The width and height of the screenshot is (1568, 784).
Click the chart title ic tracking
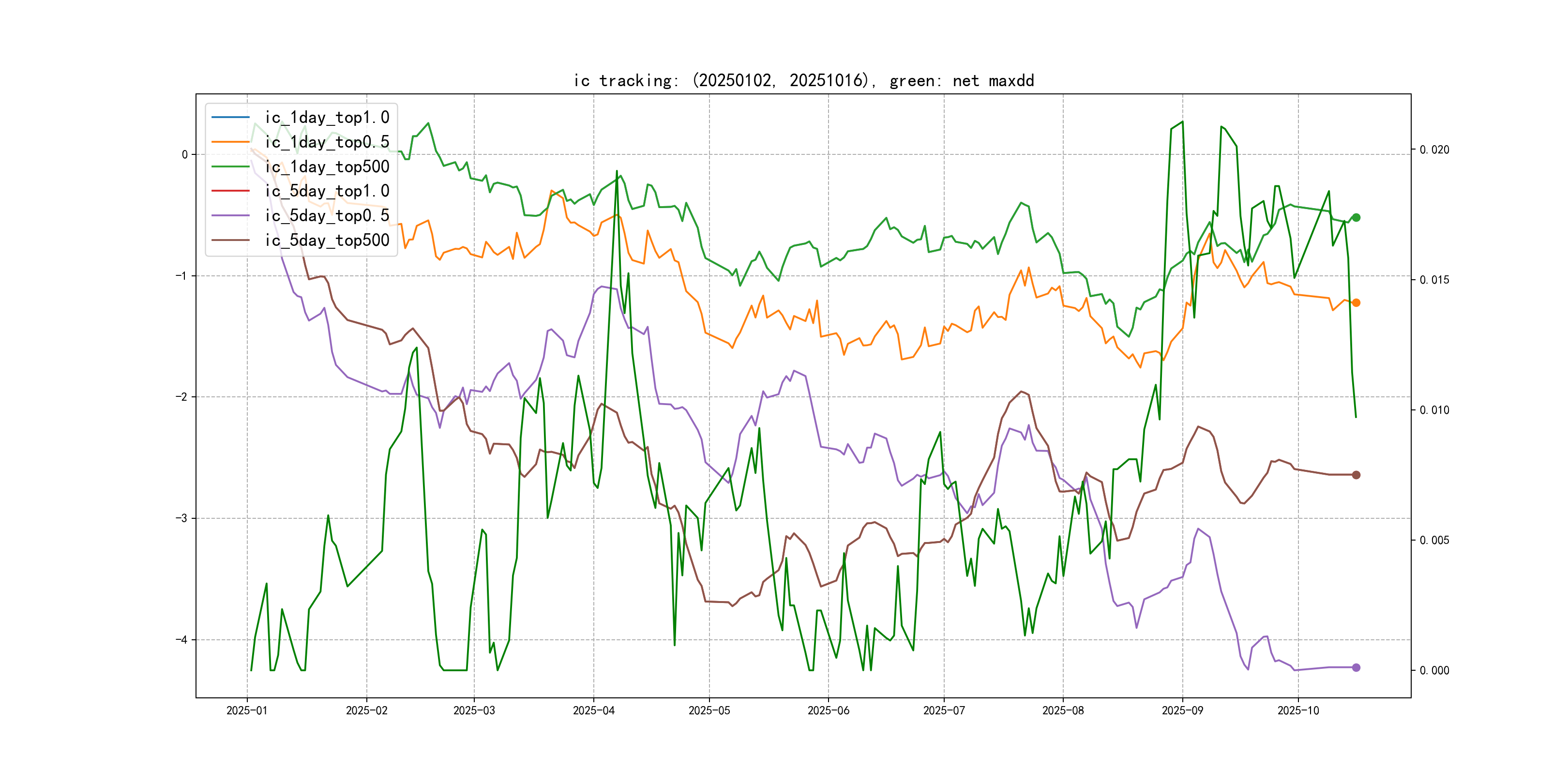pos(803,80)
